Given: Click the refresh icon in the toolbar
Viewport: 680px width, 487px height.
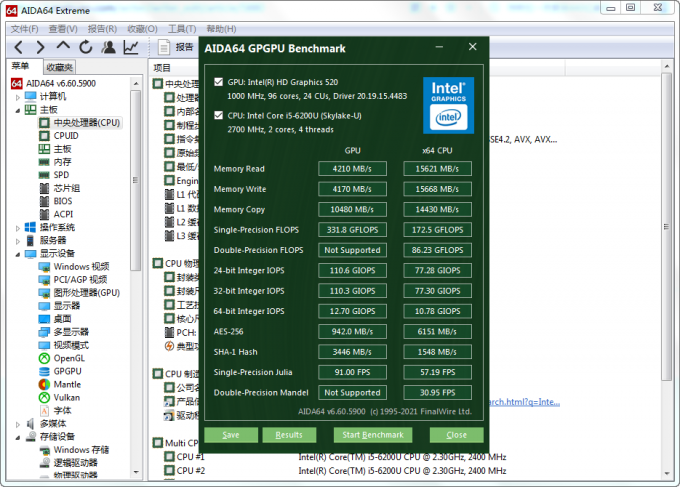Looking at the screenshot, I should [x=86, y=47].
